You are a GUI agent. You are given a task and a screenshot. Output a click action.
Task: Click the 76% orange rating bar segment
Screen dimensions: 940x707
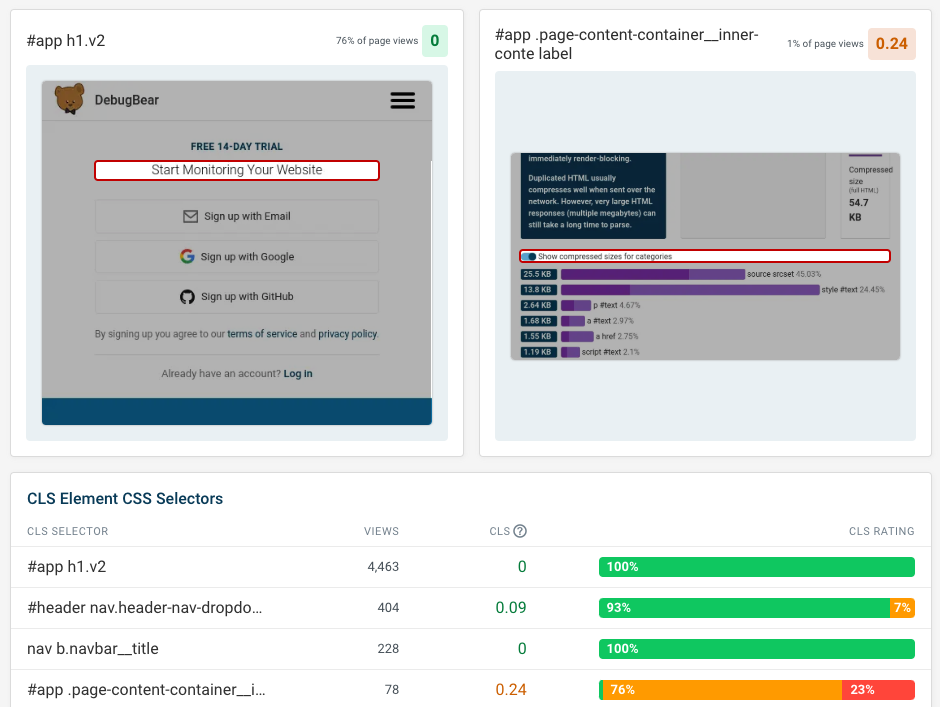tap(722, 690)
